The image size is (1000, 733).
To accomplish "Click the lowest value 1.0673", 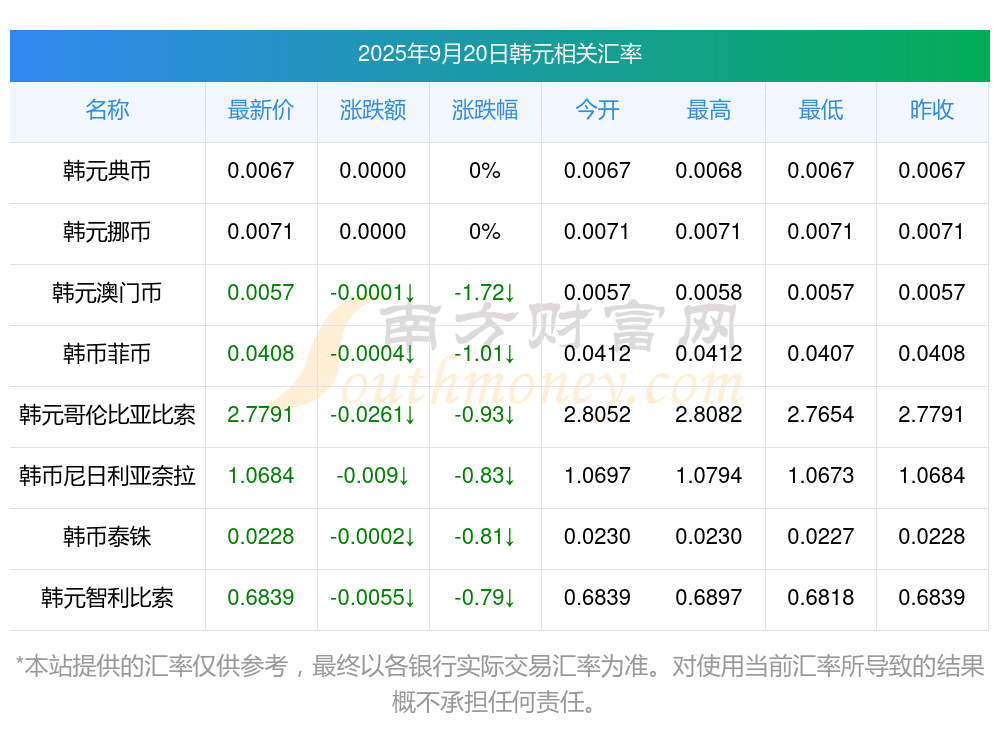I will point(821,476).
